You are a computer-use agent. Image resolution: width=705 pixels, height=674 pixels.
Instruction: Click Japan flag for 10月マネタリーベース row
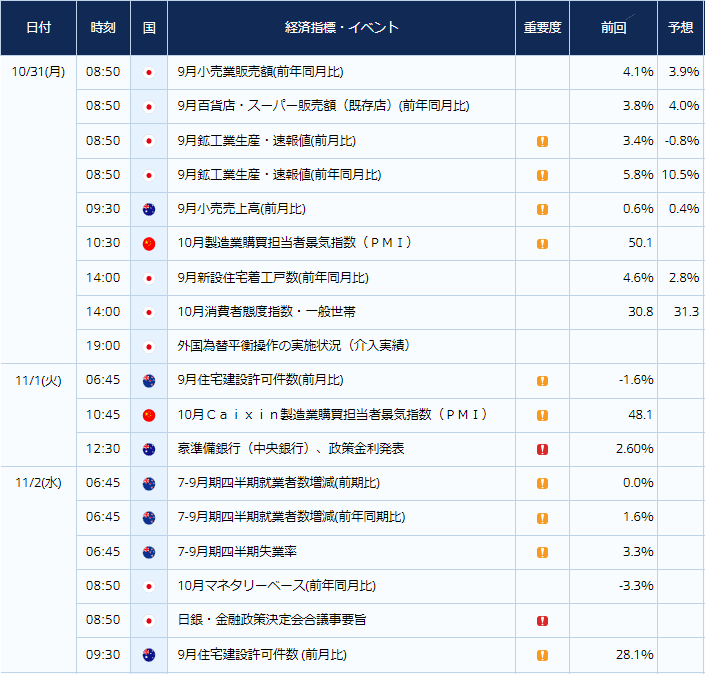(x=149, y=586)
